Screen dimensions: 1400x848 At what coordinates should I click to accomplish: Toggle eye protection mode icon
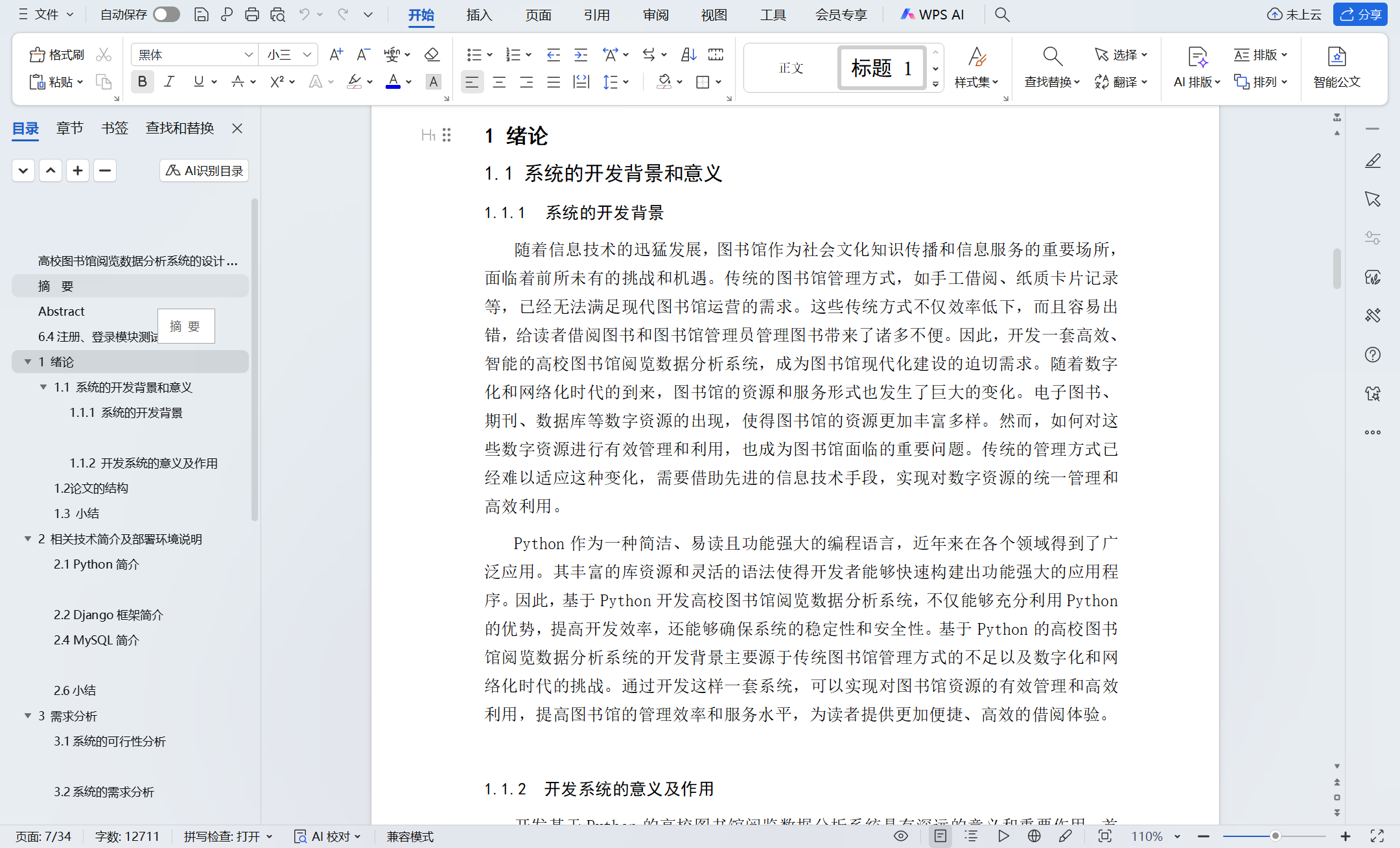901,836
